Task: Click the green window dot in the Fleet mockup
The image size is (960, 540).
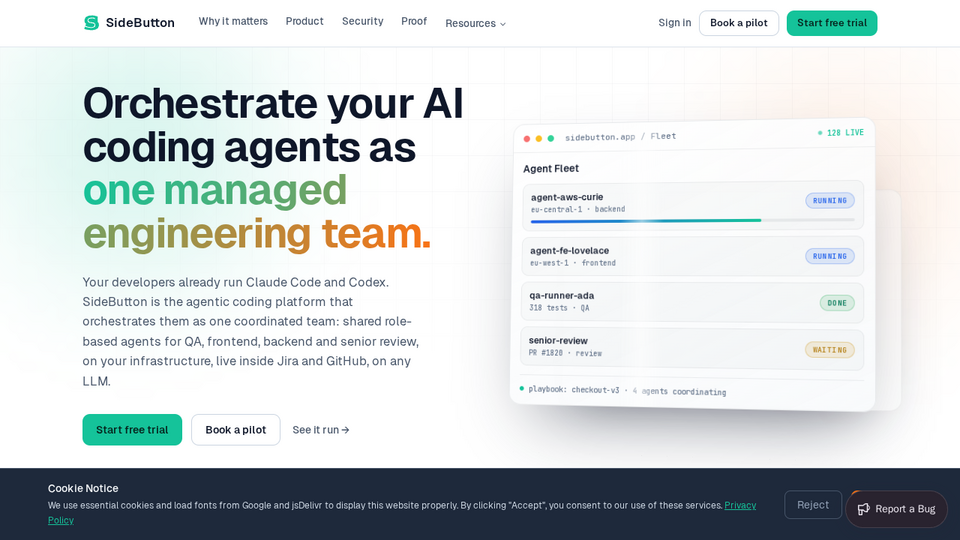Action: click(x=551, y=138)
